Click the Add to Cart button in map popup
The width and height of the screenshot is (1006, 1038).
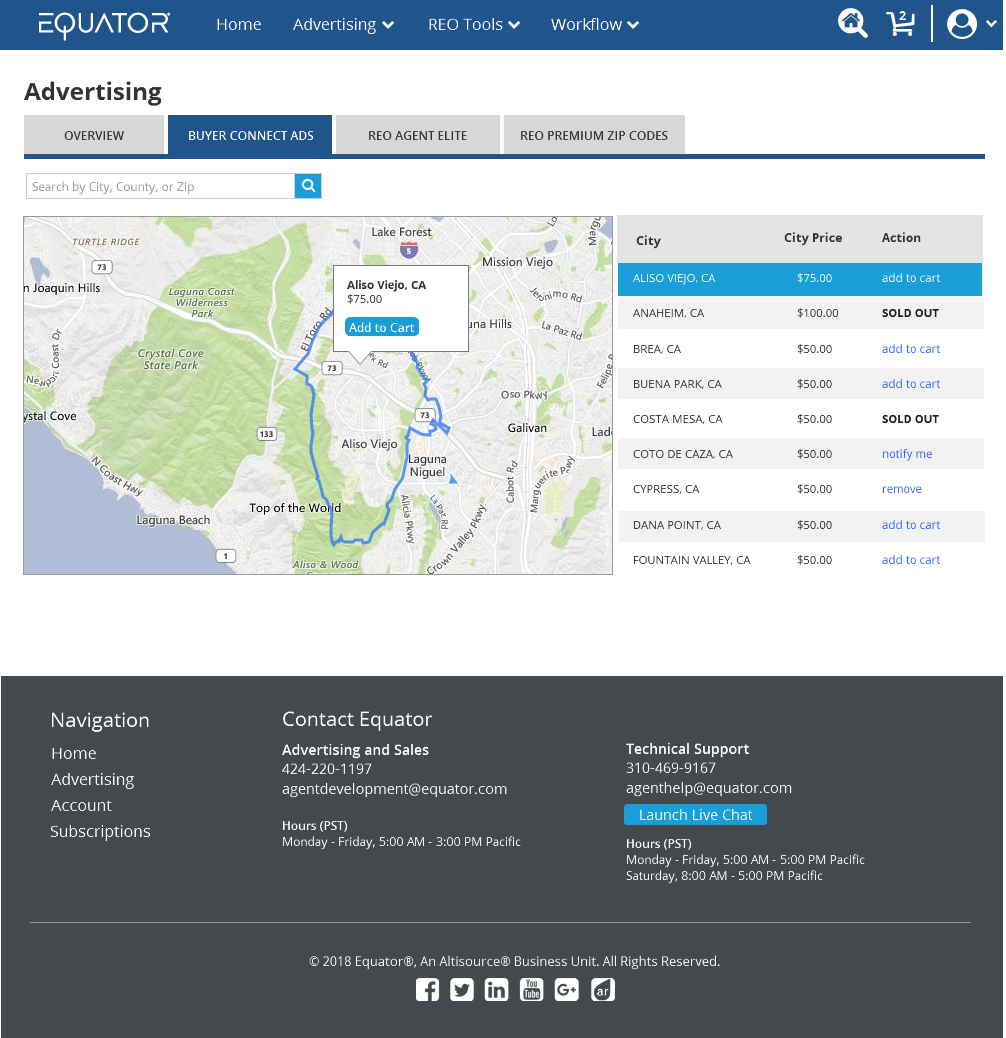click(382, 327)
